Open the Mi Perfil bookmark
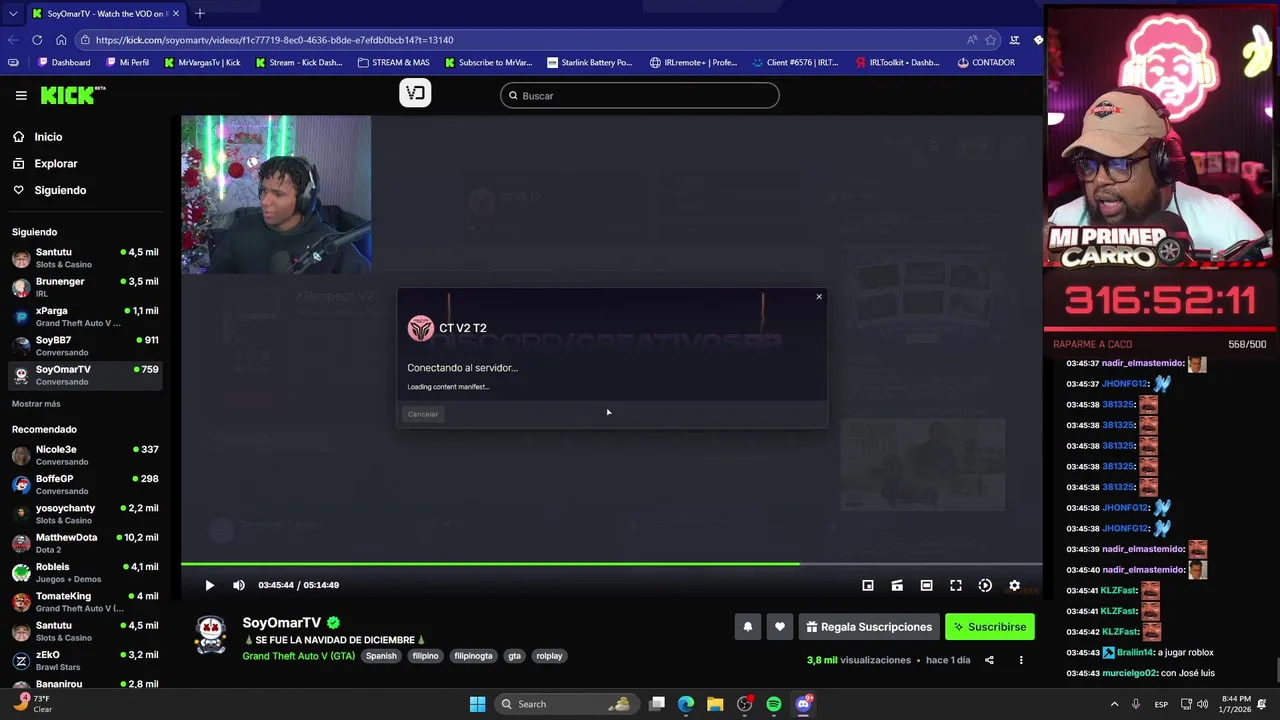The image size is (1280, 720). [x=126, y=62]
